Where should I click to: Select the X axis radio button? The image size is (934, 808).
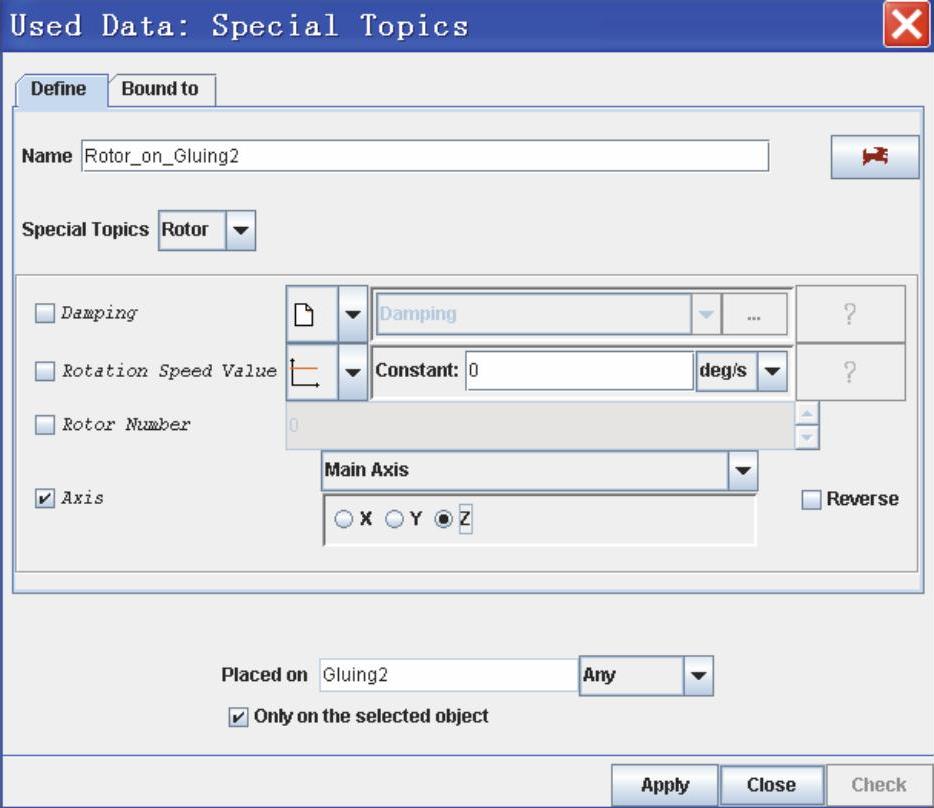coord(344,520)
